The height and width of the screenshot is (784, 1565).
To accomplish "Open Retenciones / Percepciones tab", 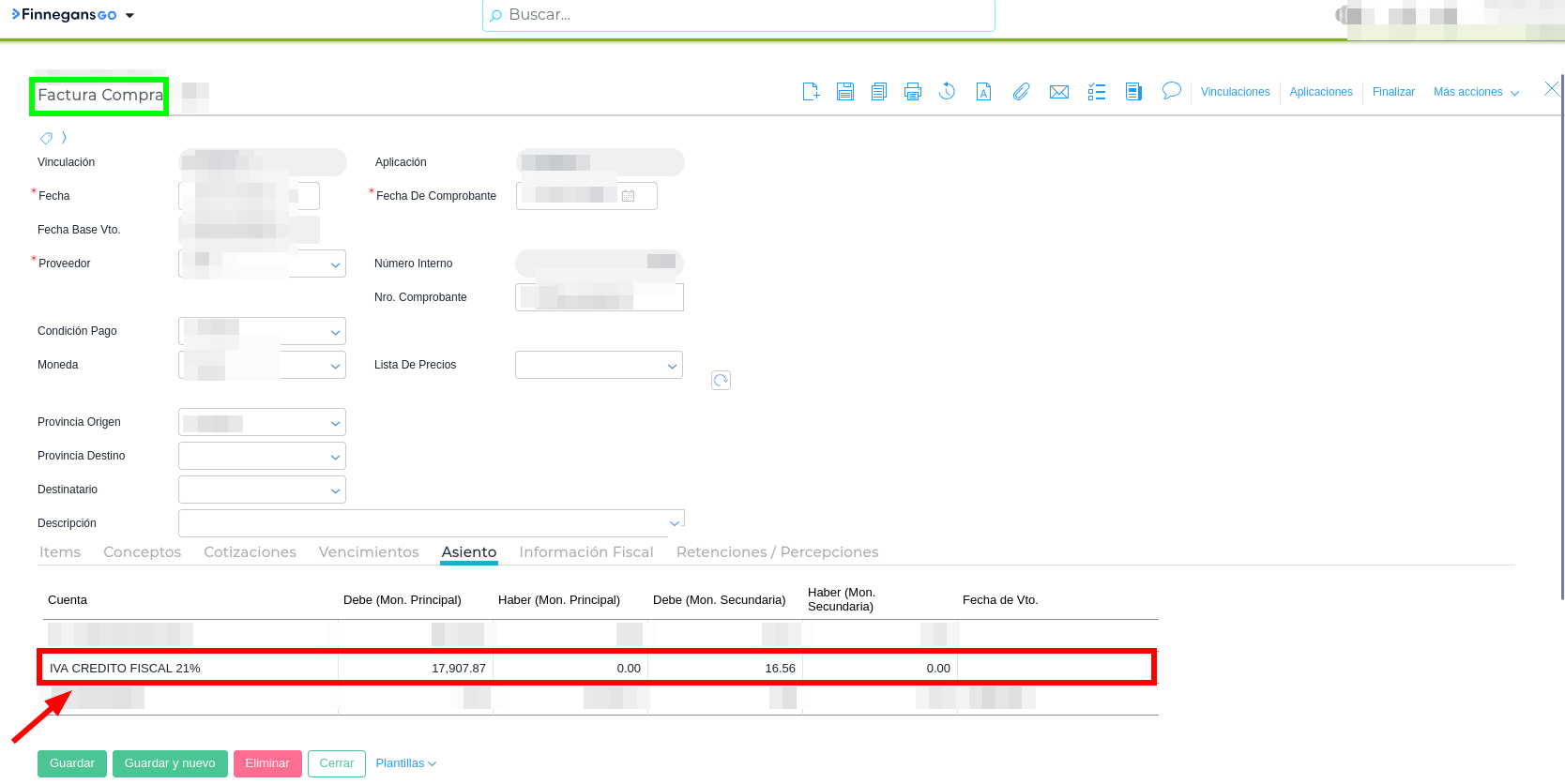I will (777, 552).
